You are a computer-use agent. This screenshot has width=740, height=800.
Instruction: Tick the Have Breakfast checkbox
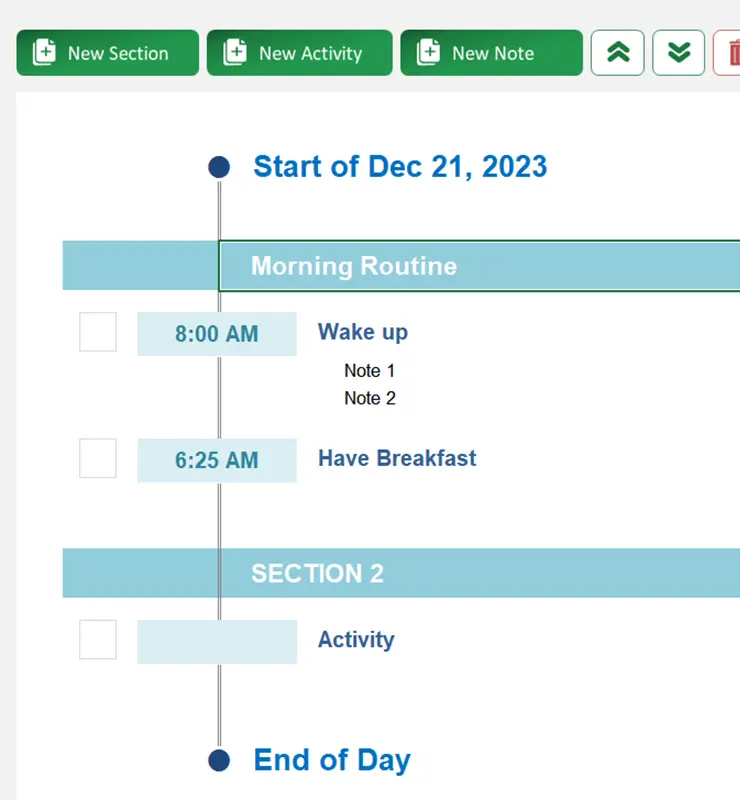coord(98,458)
